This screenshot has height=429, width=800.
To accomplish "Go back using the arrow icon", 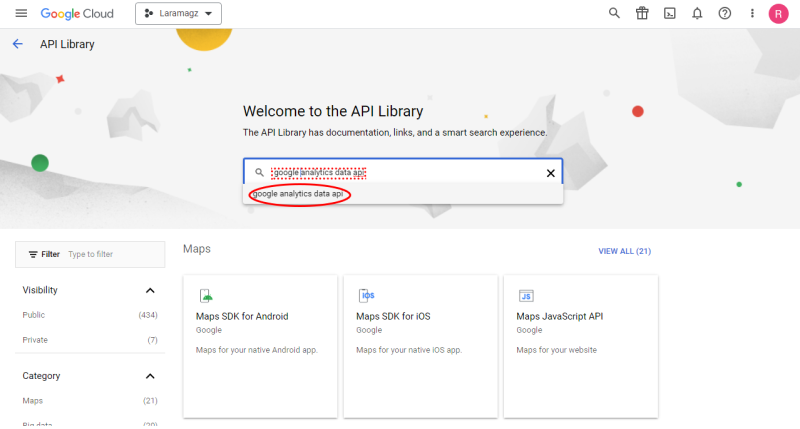I will pos(18,44).
